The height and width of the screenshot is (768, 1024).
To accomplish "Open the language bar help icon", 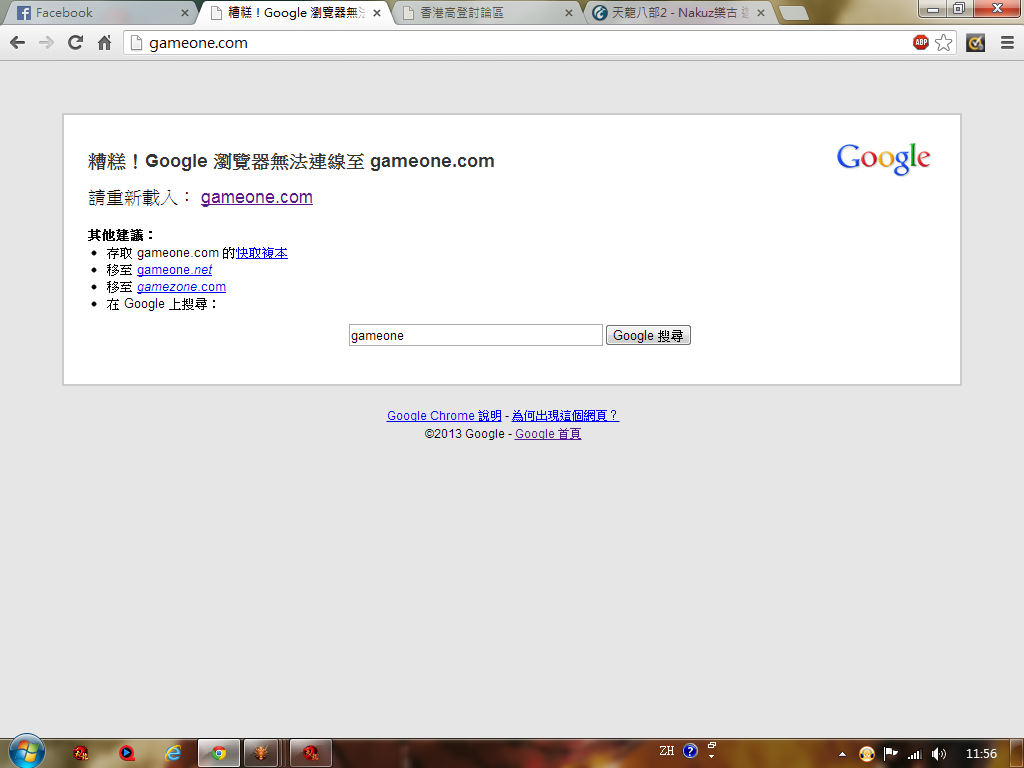I will coord(690,751).
